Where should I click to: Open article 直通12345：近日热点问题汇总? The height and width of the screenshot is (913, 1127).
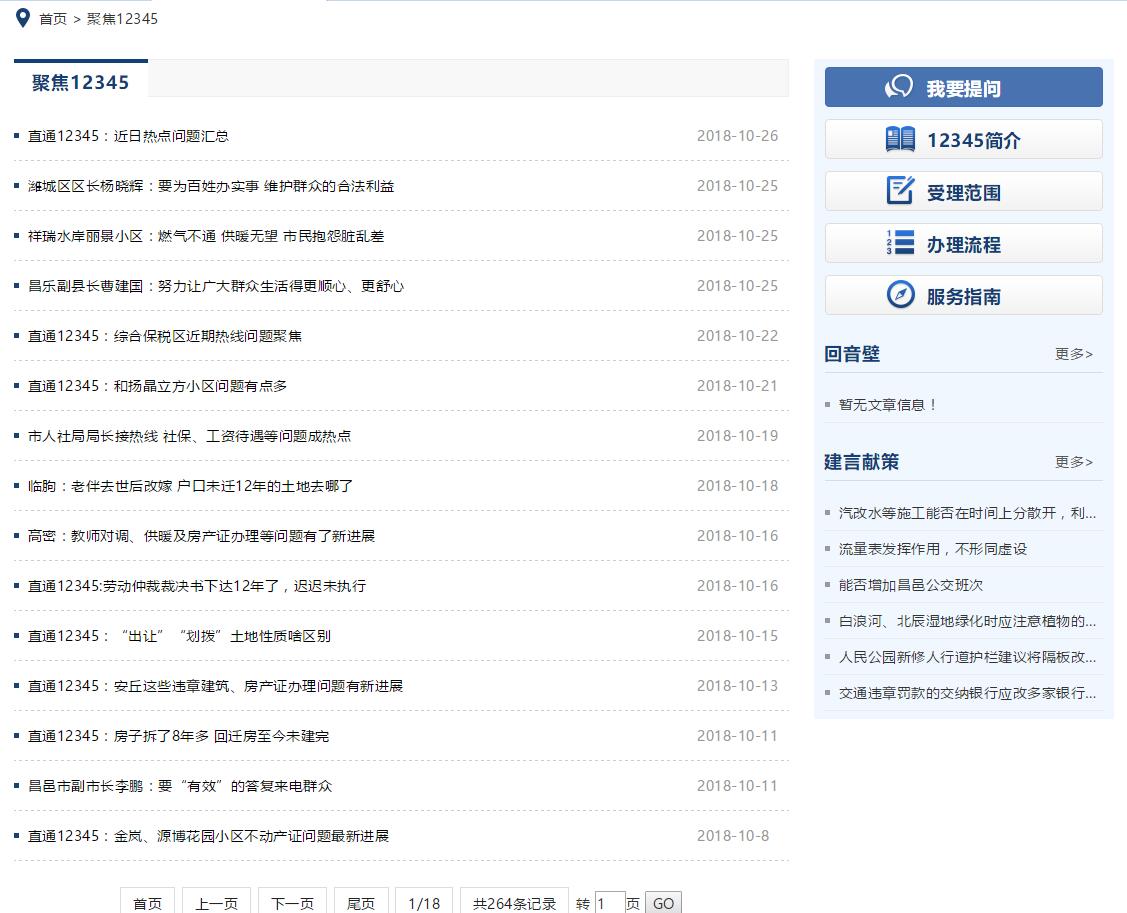pyautogui.click(x=128, y=136)
